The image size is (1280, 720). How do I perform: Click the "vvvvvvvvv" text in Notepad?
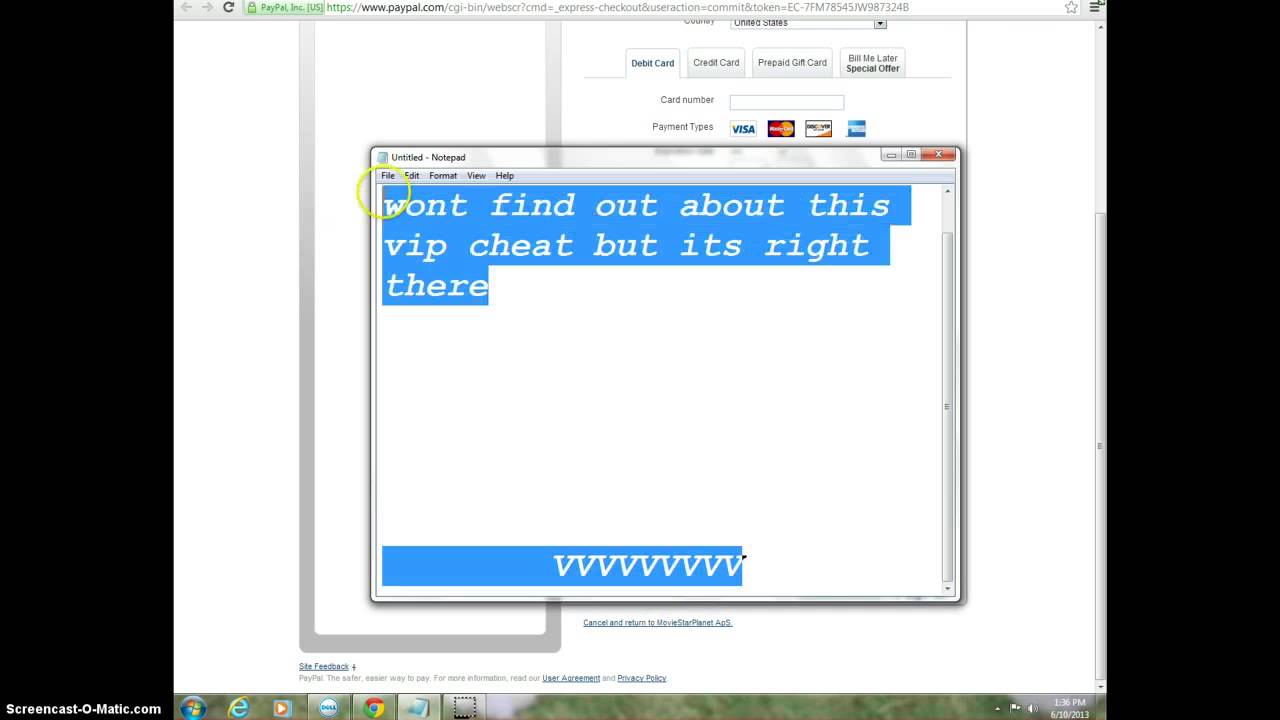pyautogui.click(x=648, y=566)
